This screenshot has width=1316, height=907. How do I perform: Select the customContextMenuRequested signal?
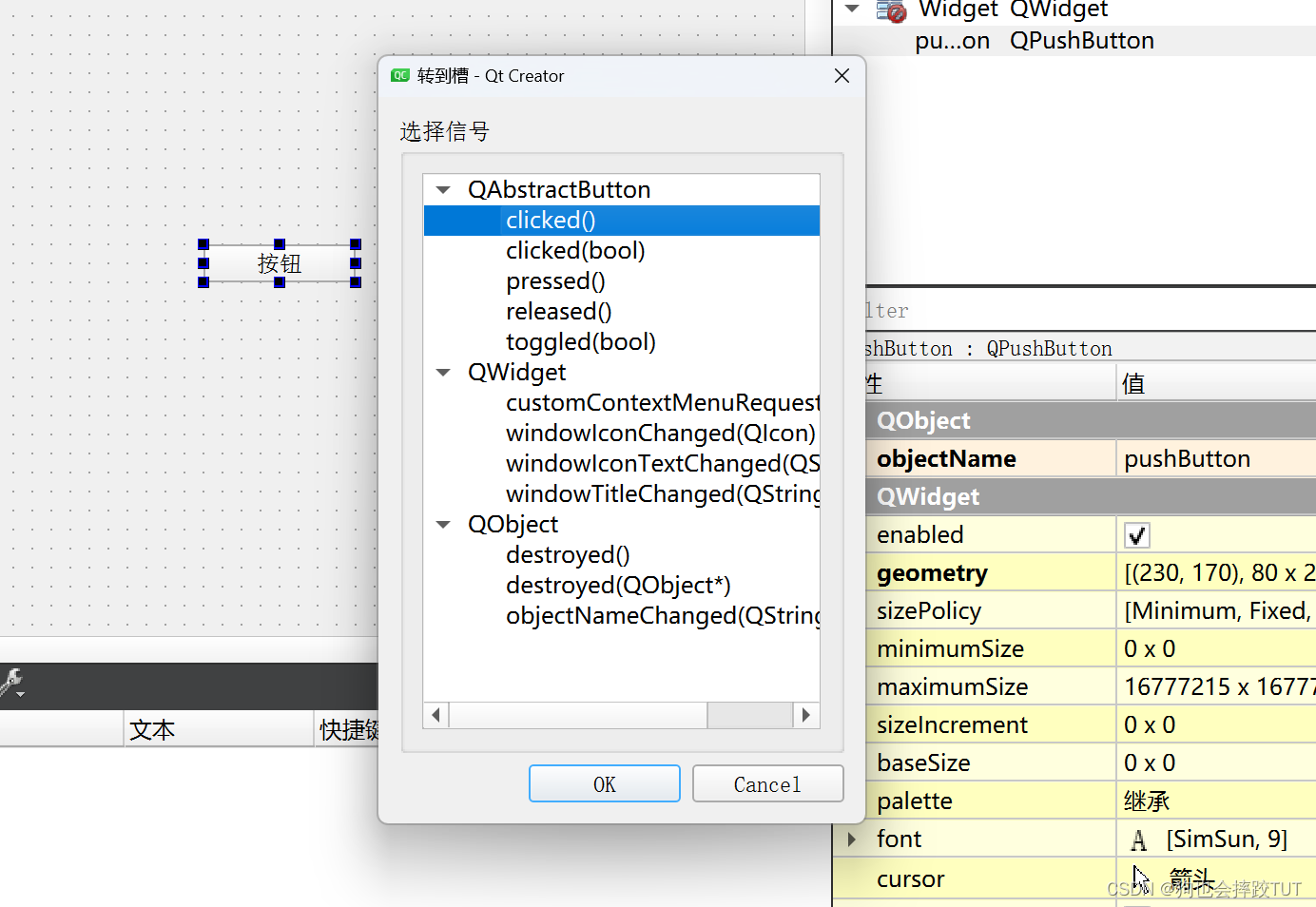[x=663, y=403]
